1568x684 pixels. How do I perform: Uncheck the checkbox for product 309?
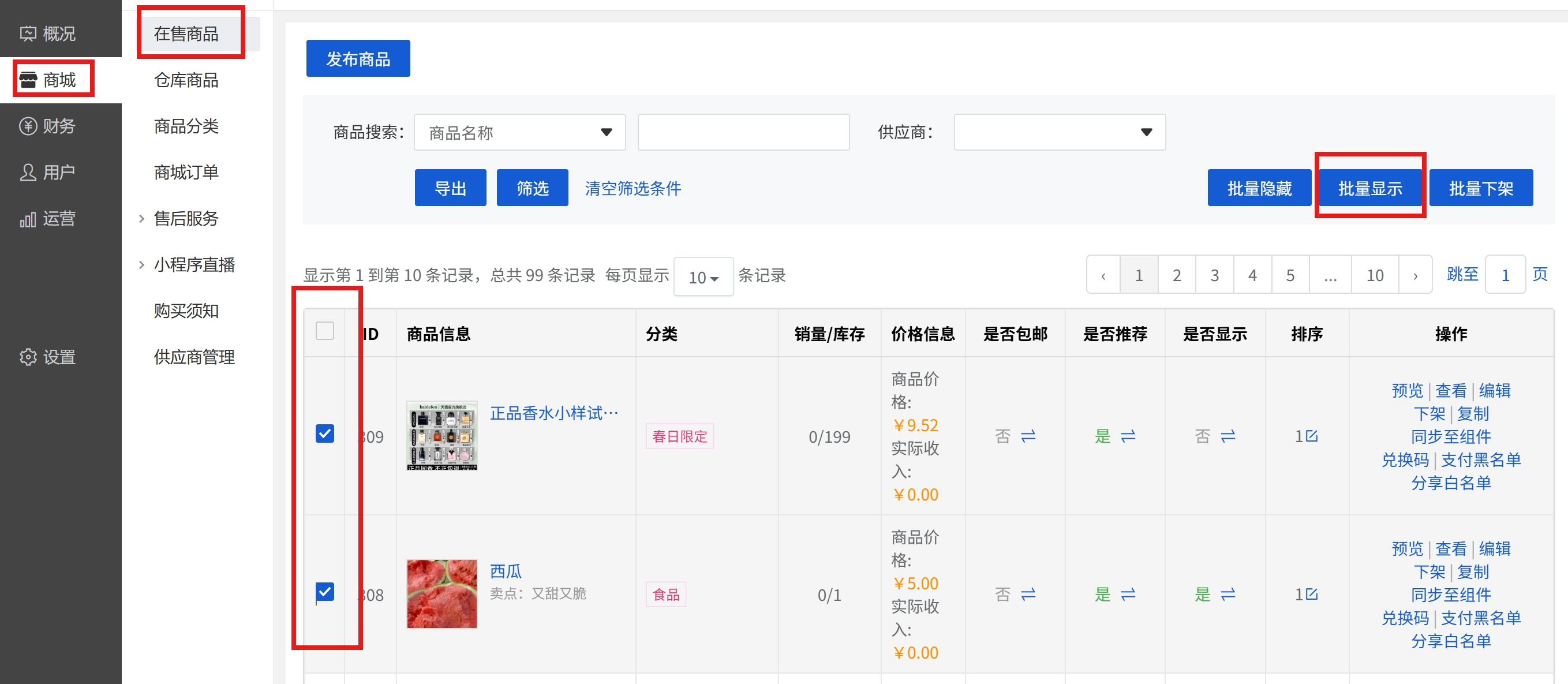[x=325, y=433]
